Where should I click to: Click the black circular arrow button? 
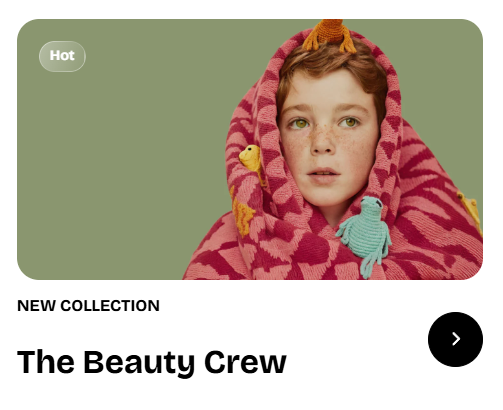[x=455, y=339]
